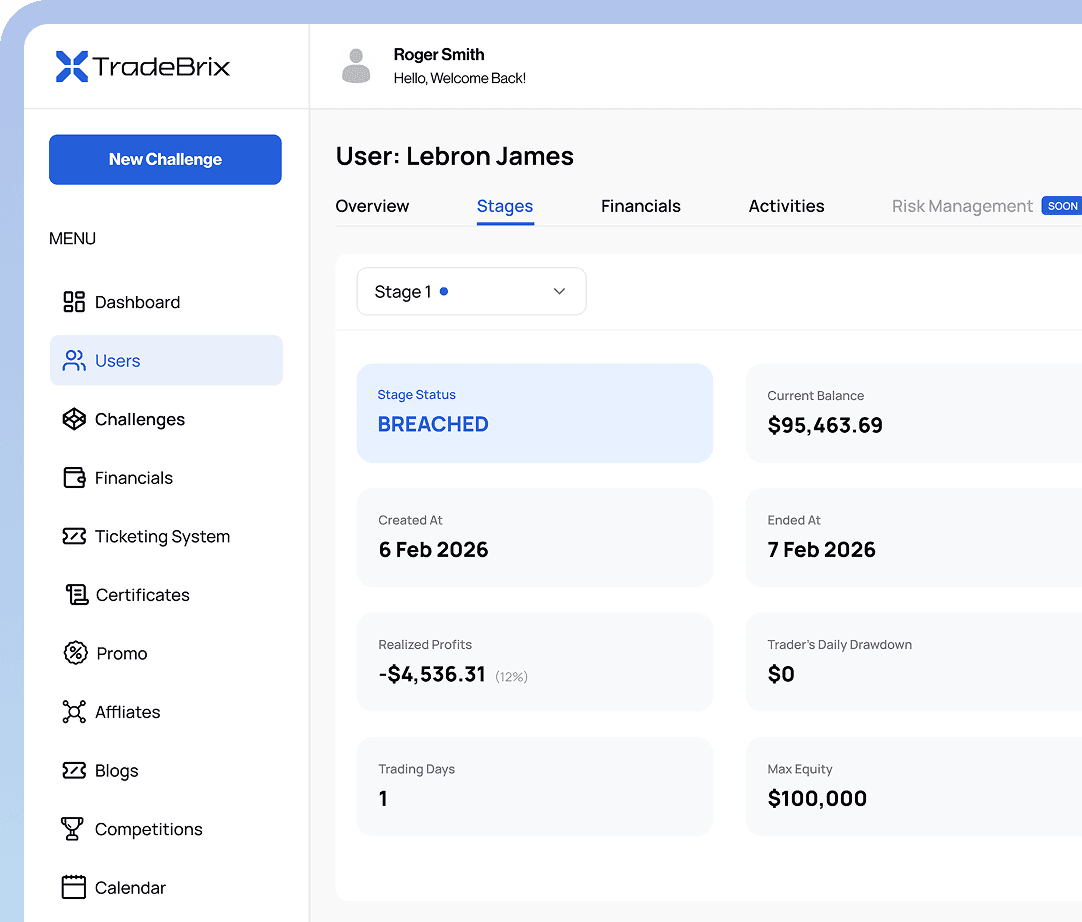
Task: Expand the stage selector chevron arrow
Action: 559,292
